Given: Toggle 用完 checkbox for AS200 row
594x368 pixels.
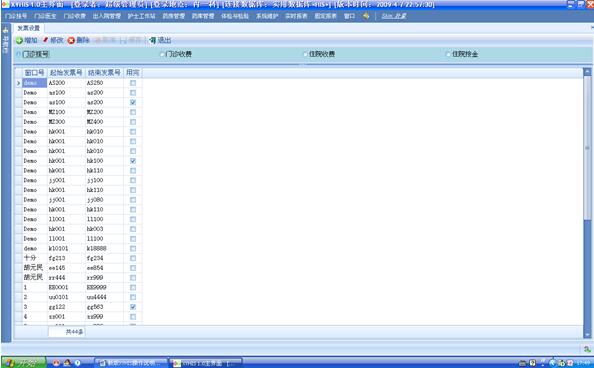Looking at the screenshot, I should tap(133, 83).
